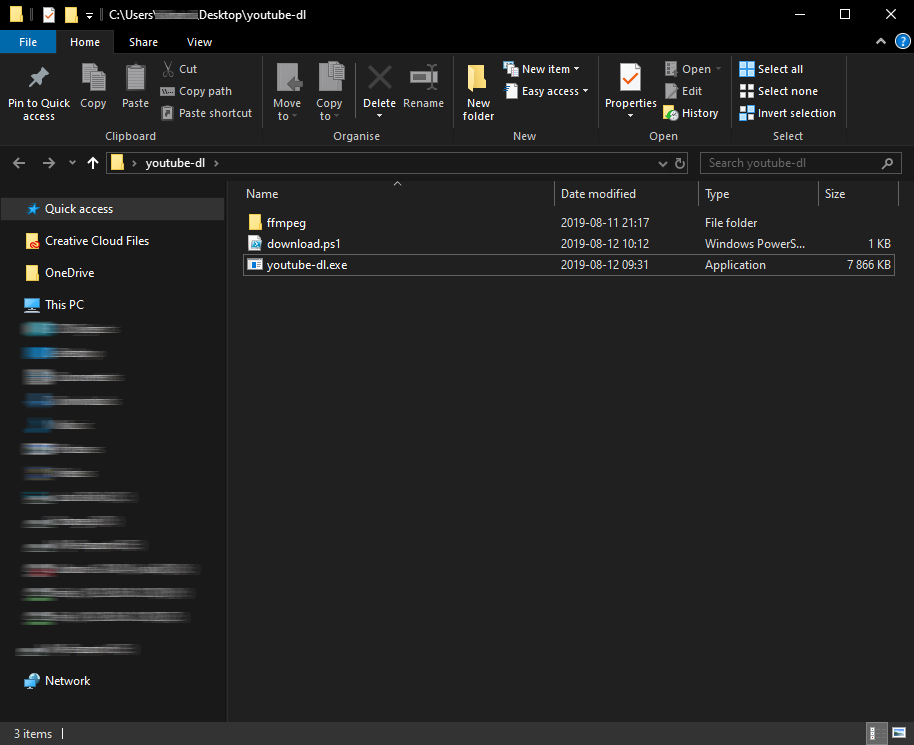Select the download.ps1 file
This screenshot has width=914, height=745.
point(304,244)
